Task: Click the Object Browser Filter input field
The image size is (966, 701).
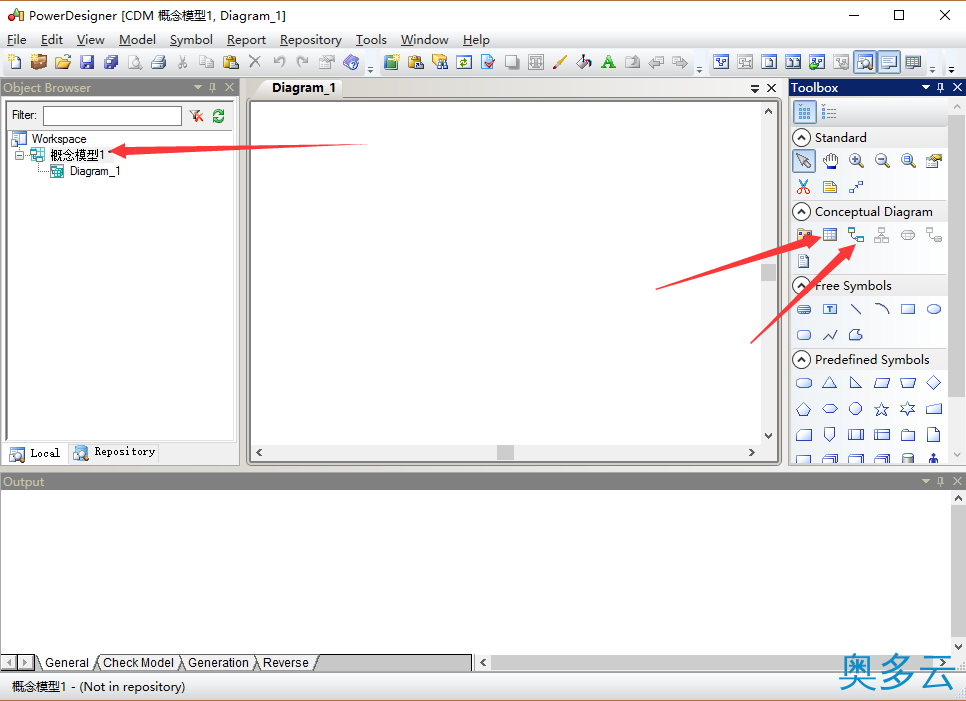Action: coord(112,116)
